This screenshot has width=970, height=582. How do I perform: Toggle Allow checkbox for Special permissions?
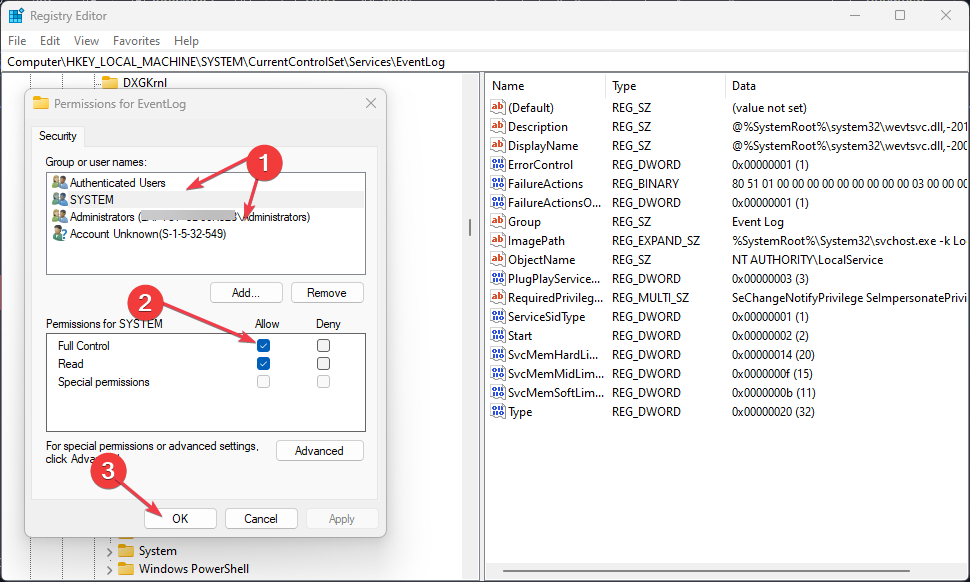tap(263, 382)
